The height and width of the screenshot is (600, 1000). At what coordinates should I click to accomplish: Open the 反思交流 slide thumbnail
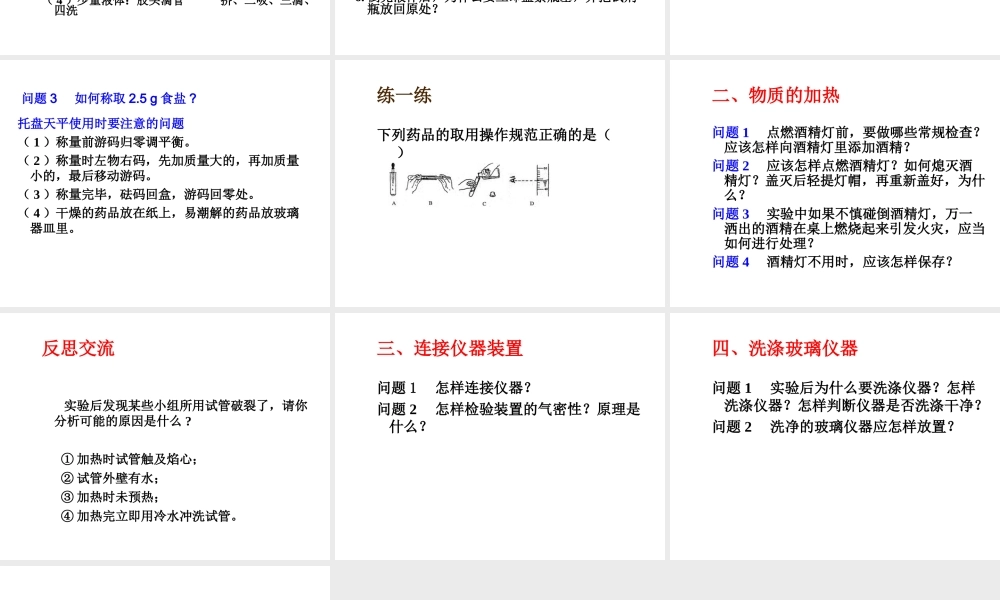click(x=165, y=436)
